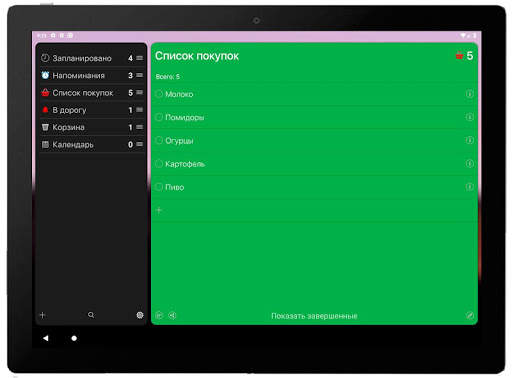Tap the Android home circle button
Image resolution: width=512 pixels, height=378 pixels.
pos(74,338)
